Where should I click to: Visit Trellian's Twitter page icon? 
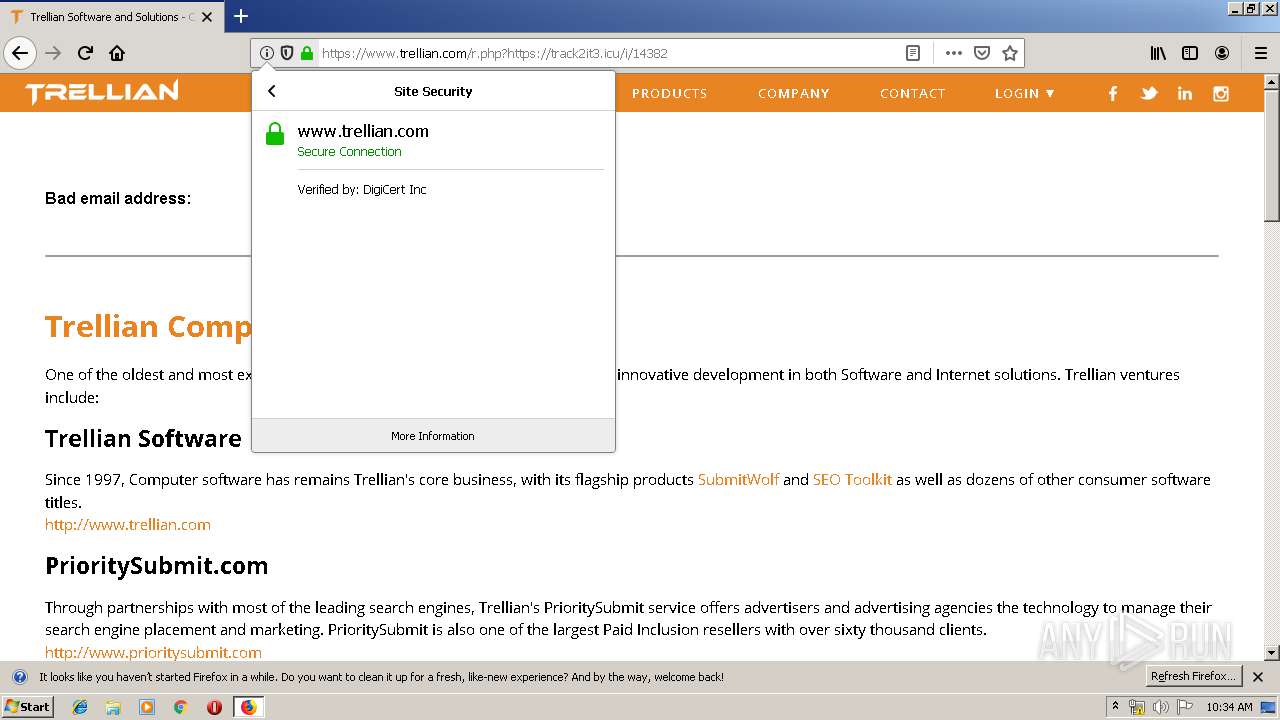1149,93
